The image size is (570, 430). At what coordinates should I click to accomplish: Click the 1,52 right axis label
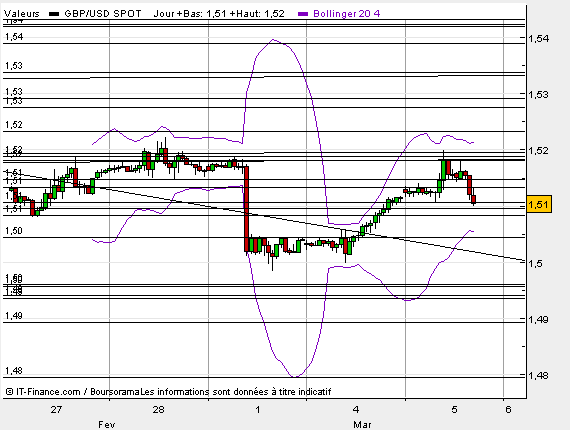(x=538, y=150)
